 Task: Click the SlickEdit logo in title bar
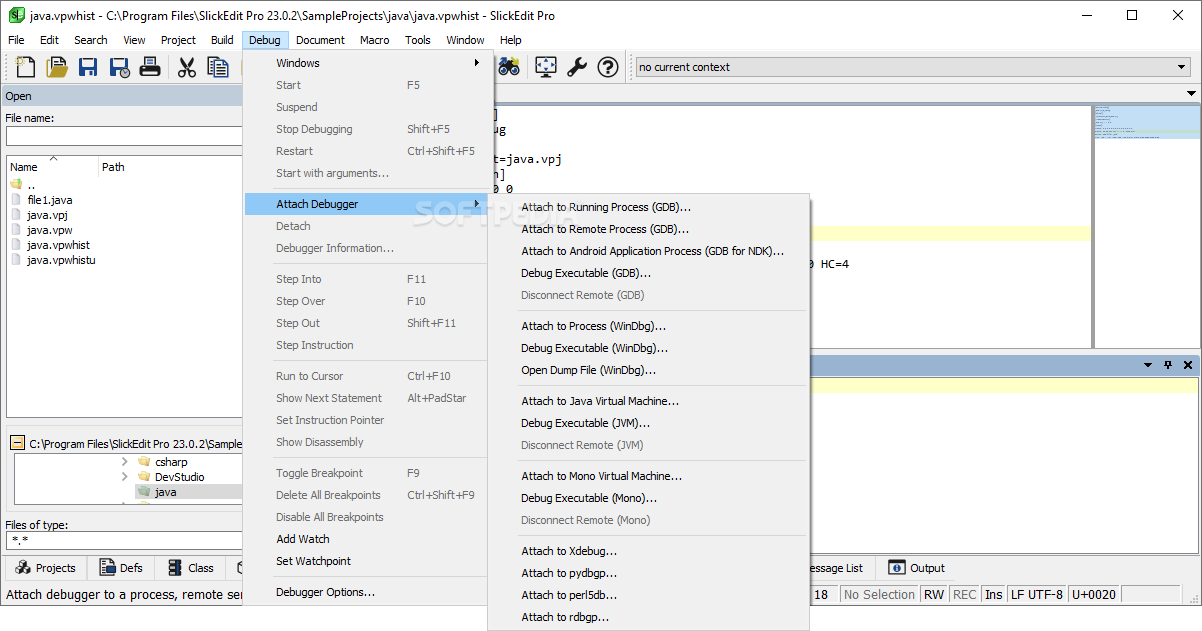click(x=16, y=15)
